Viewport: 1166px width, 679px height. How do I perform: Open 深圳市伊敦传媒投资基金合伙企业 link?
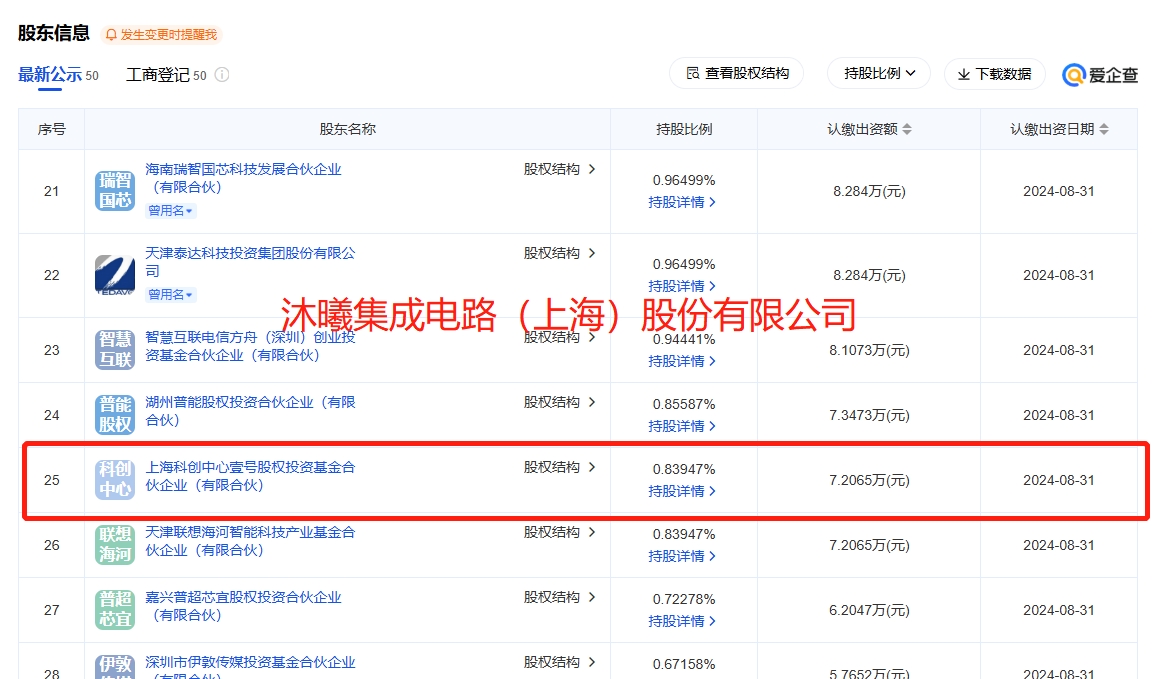[x=250, y=666]
